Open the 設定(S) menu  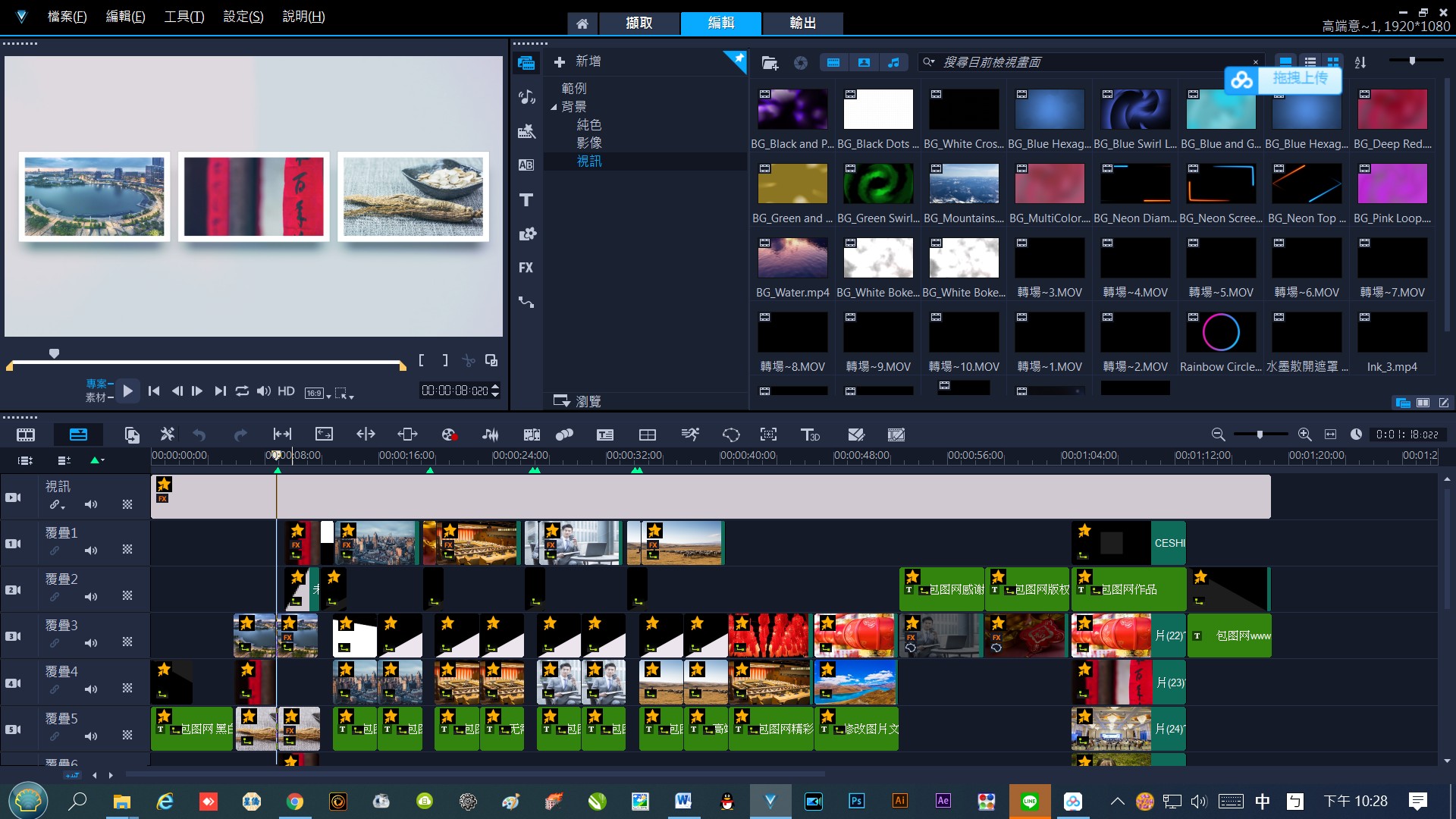243,17
